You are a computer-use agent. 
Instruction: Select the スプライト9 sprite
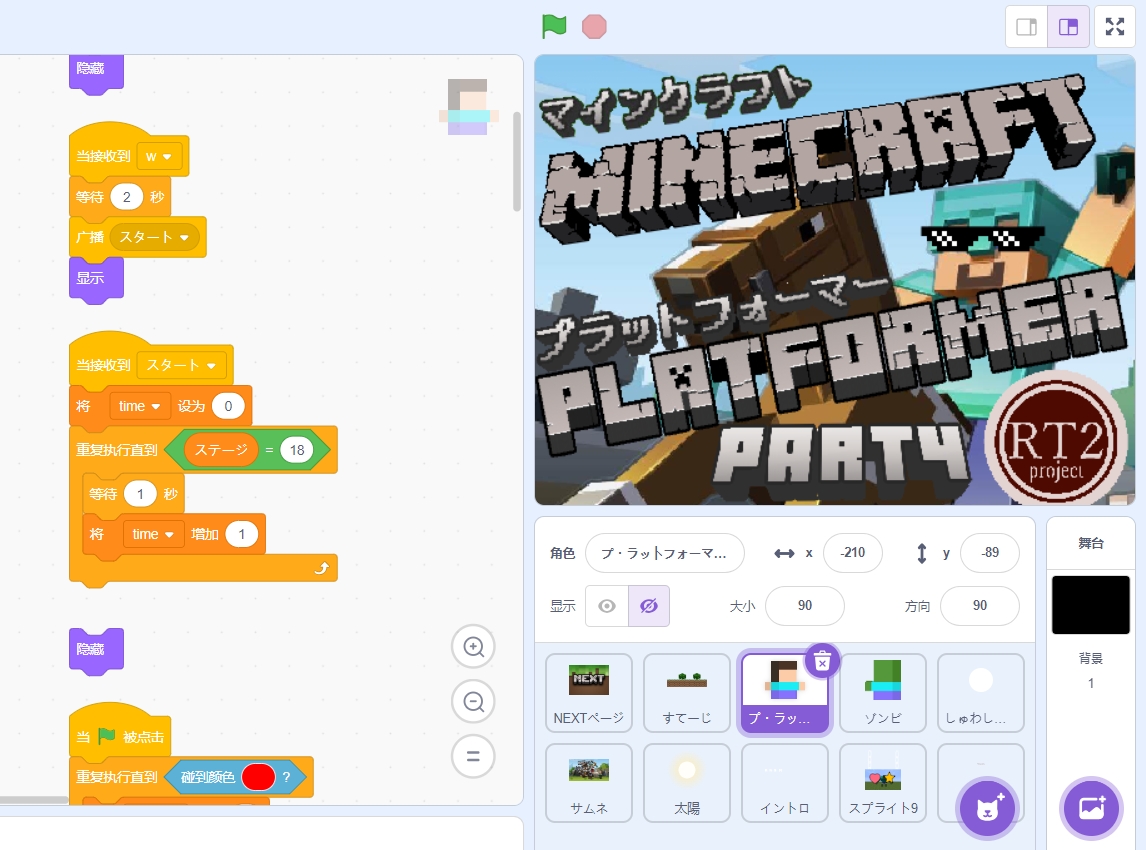click(883, 783)
